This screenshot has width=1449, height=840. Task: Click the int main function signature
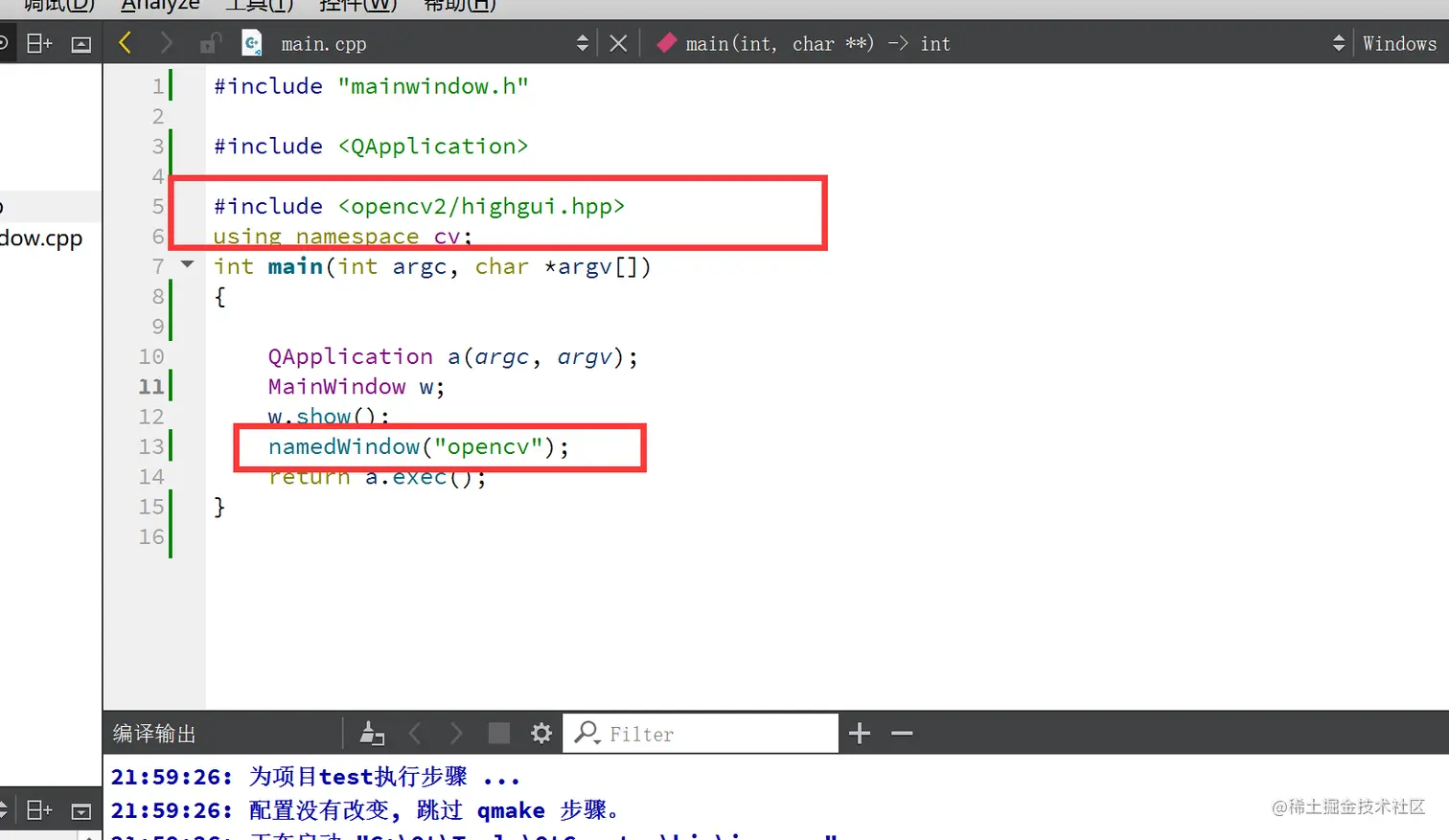click(432, 266)
